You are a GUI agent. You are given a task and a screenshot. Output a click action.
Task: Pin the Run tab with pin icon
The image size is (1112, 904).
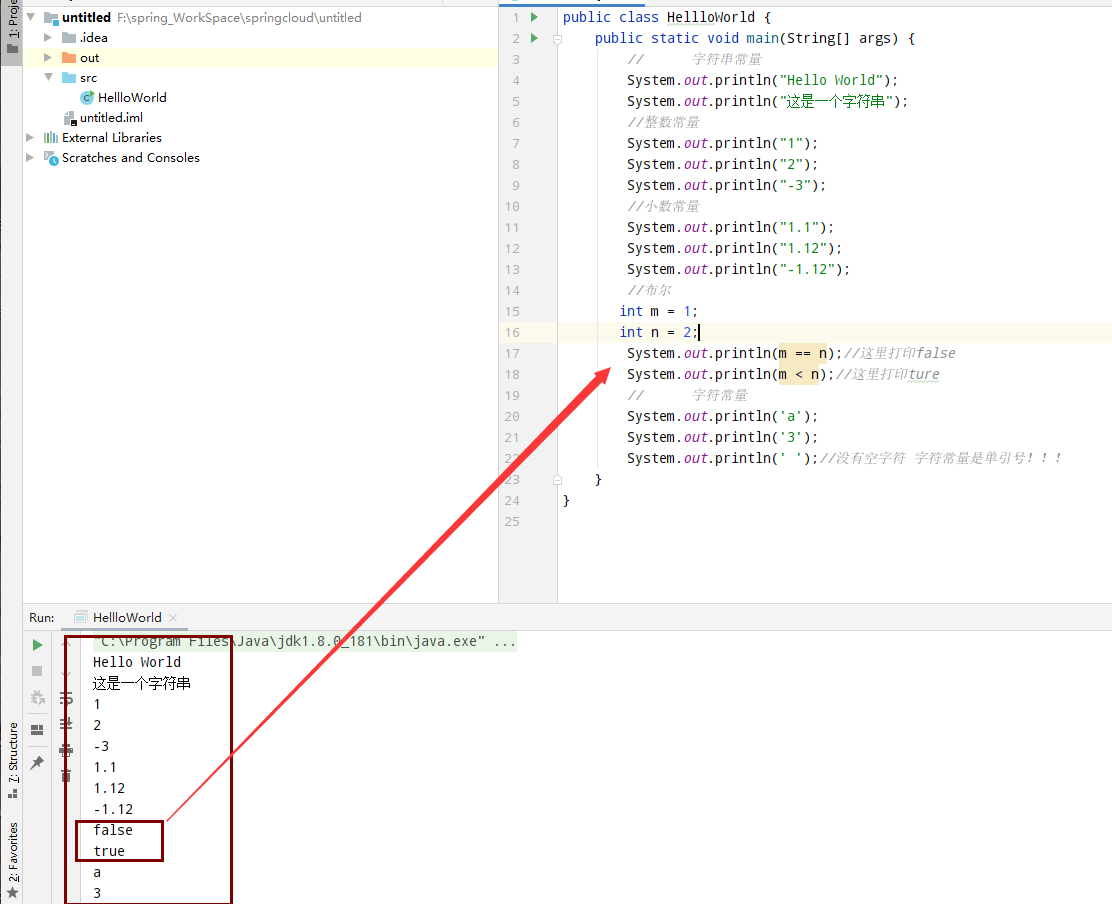37,762
